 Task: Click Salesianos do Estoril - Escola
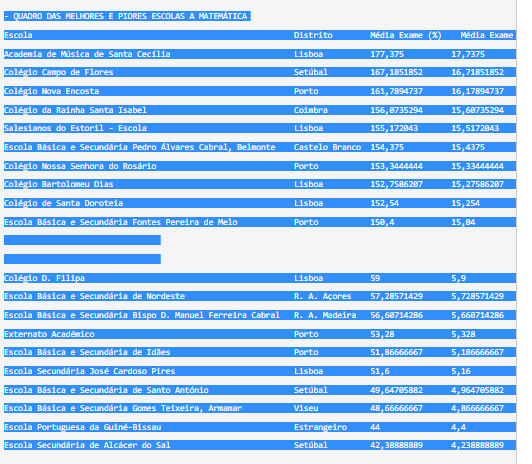75,128
